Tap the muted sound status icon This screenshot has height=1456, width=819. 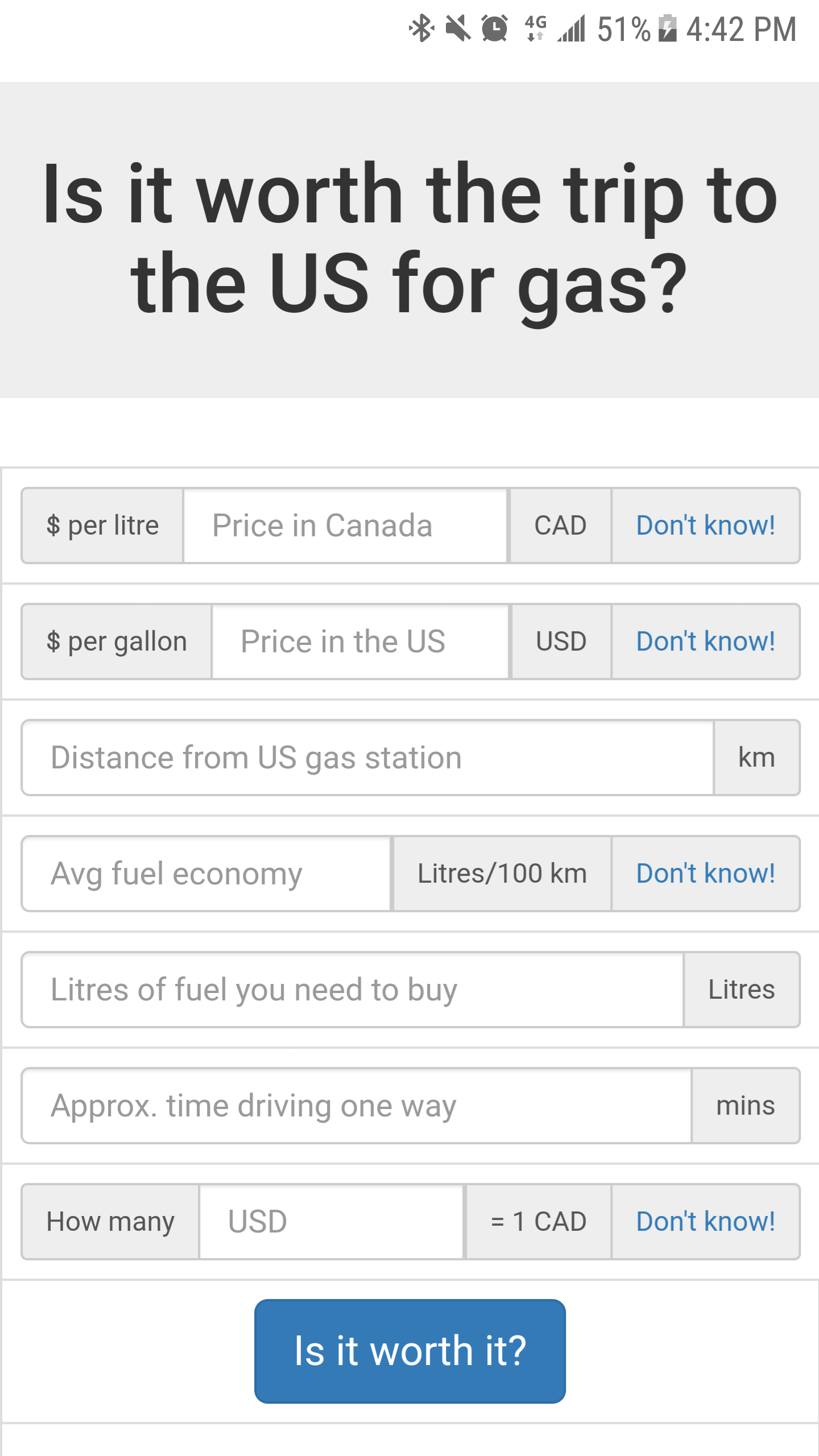(458, 28)
